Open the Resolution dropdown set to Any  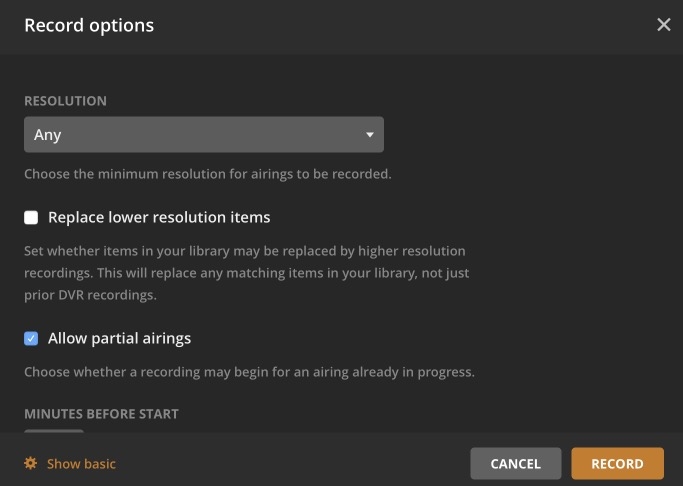203,135
